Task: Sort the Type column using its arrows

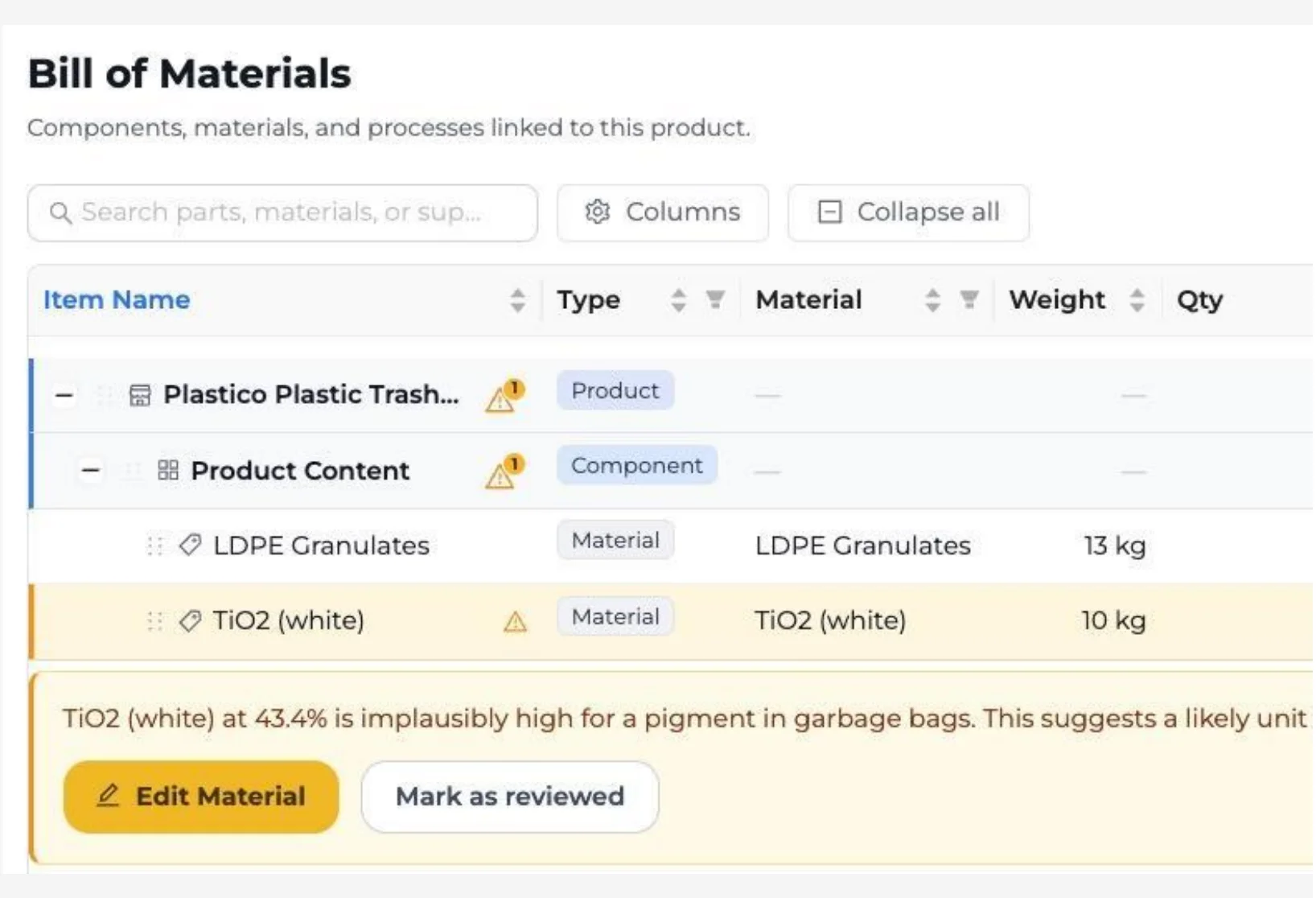Action: click(679, 300)
